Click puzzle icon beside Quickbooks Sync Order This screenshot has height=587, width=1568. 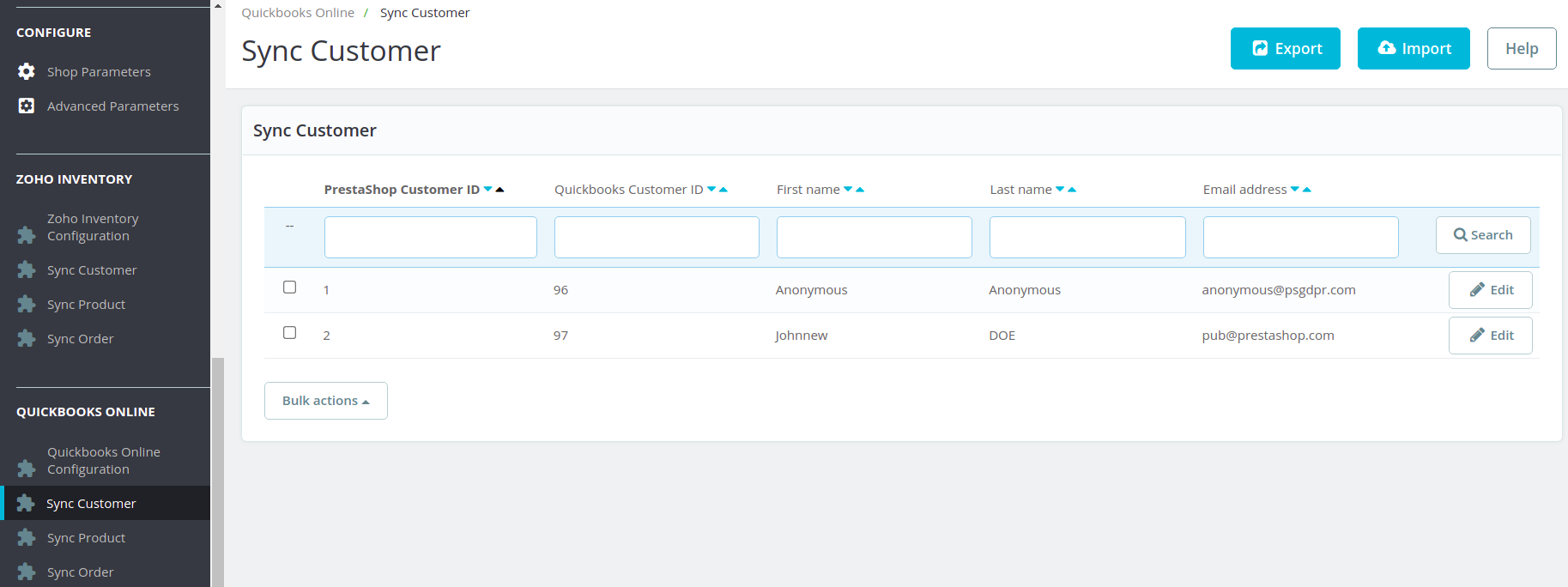(x=27, y=572)
